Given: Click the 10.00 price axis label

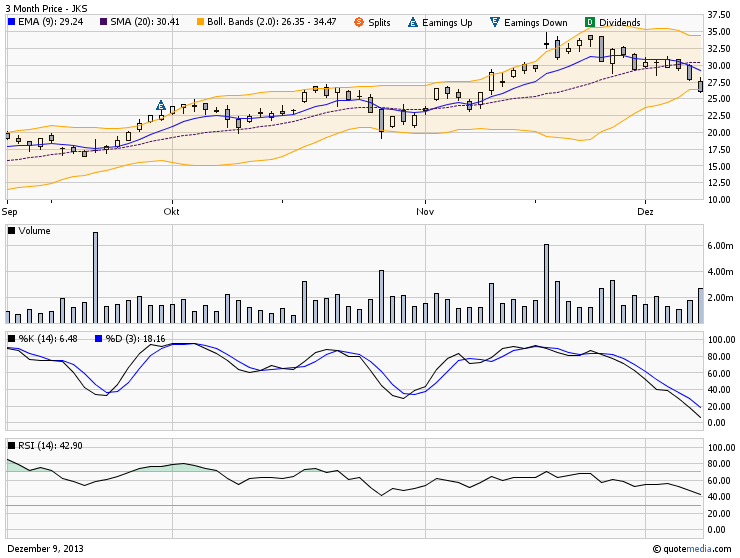Looking at the screenshot, I should tap(719, 200).
